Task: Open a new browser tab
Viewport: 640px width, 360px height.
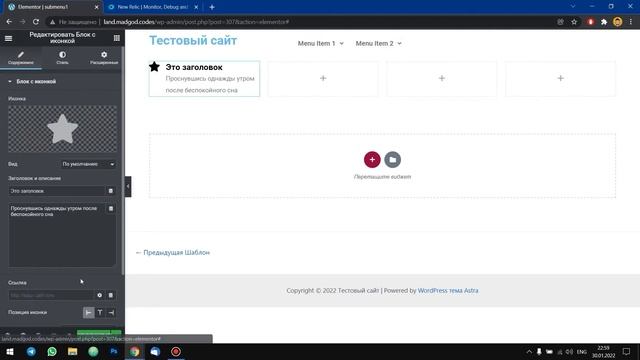Action: point(212,7)
